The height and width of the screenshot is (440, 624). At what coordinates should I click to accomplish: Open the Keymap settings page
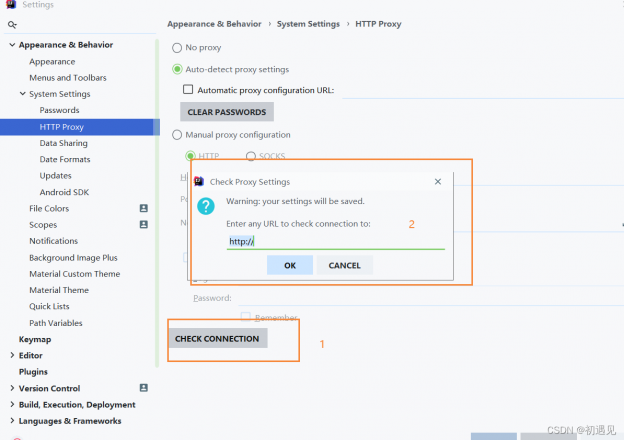(35, 339)
